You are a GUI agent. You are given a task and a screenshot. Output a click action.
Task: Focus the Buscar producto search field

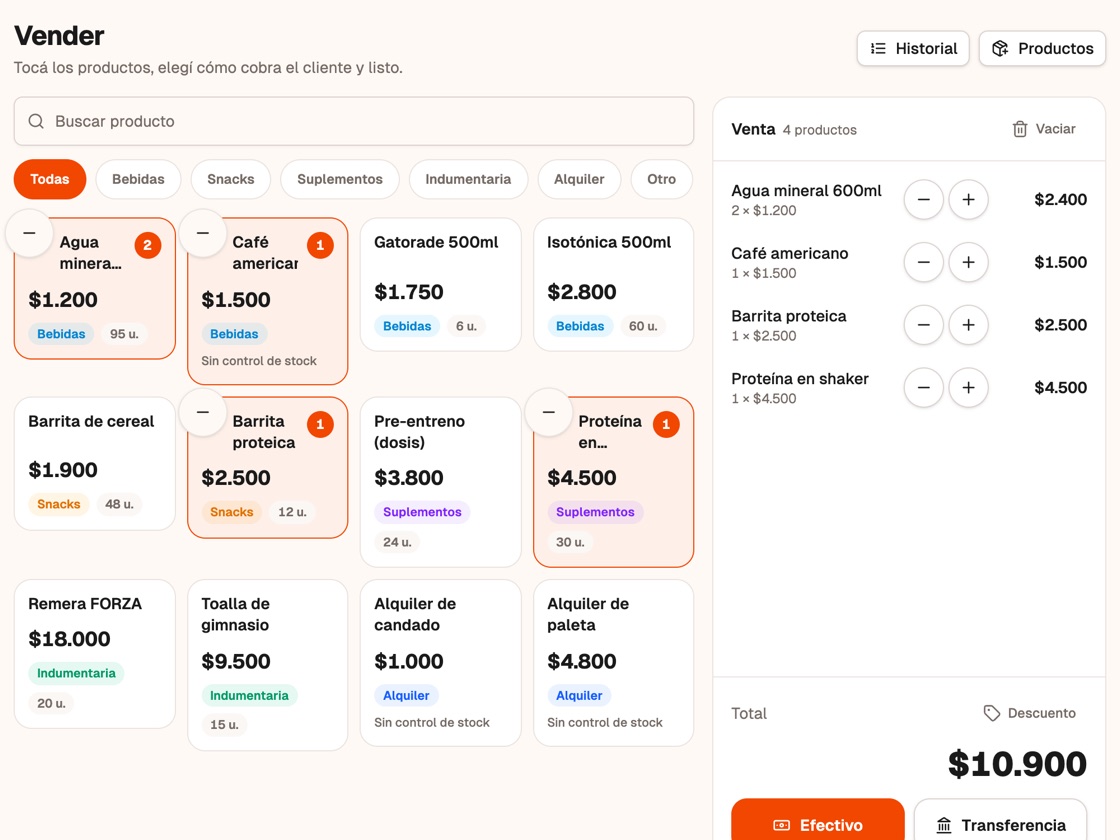pos(354,121)
